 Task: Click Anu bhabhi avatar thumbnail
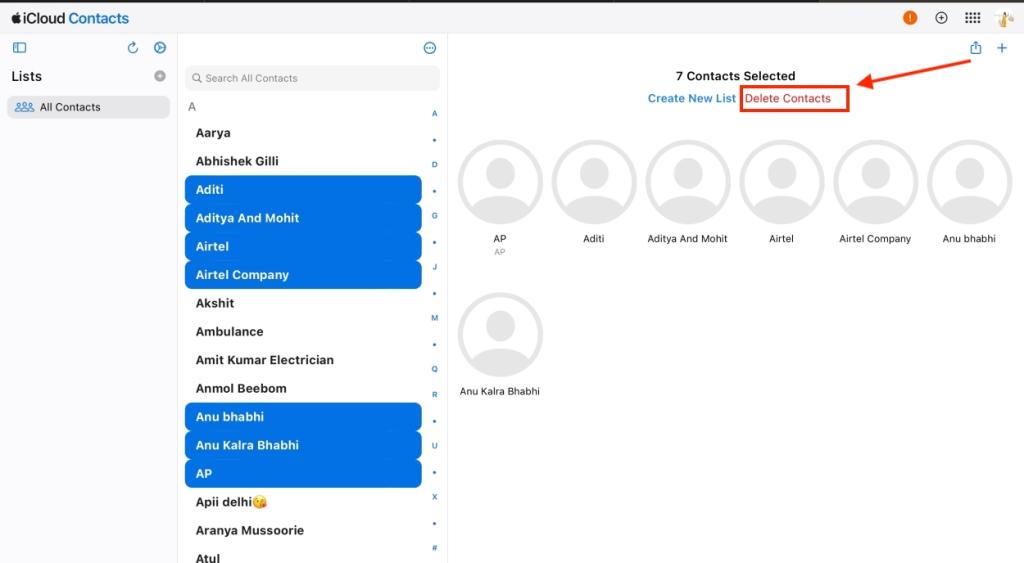click(969, 182)
